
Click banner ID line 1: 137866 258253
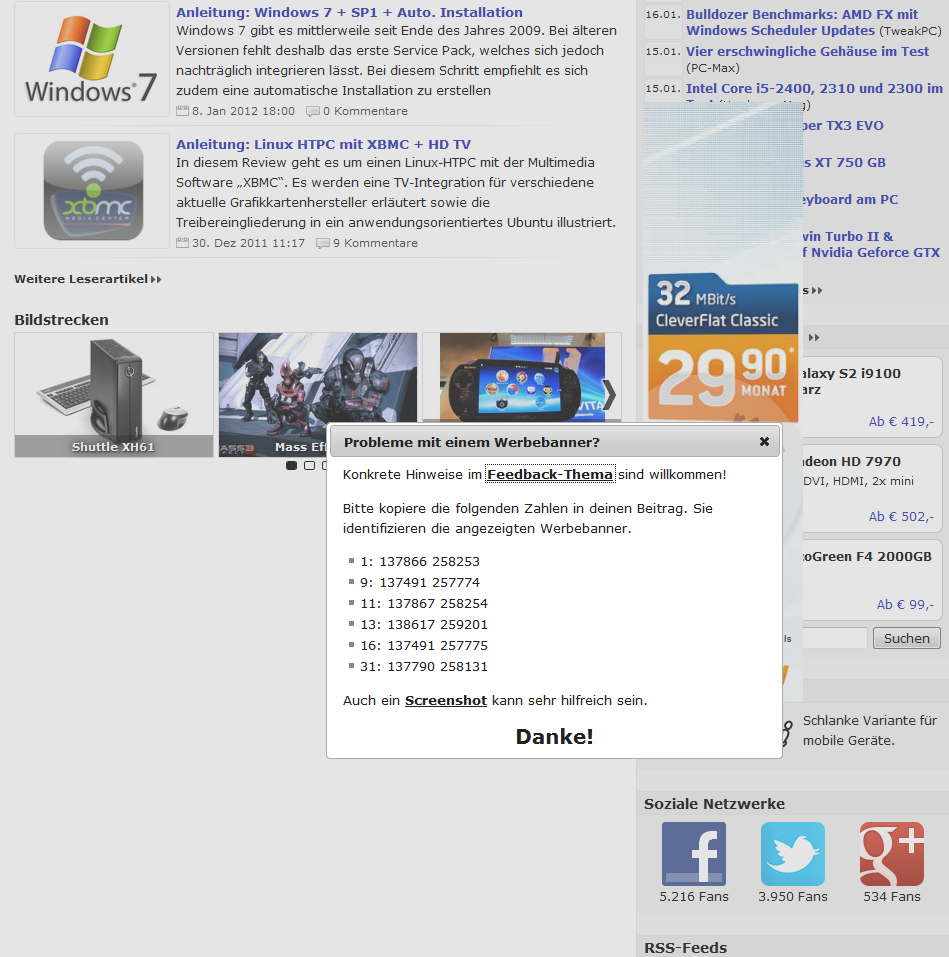click(x=420, y=561)
